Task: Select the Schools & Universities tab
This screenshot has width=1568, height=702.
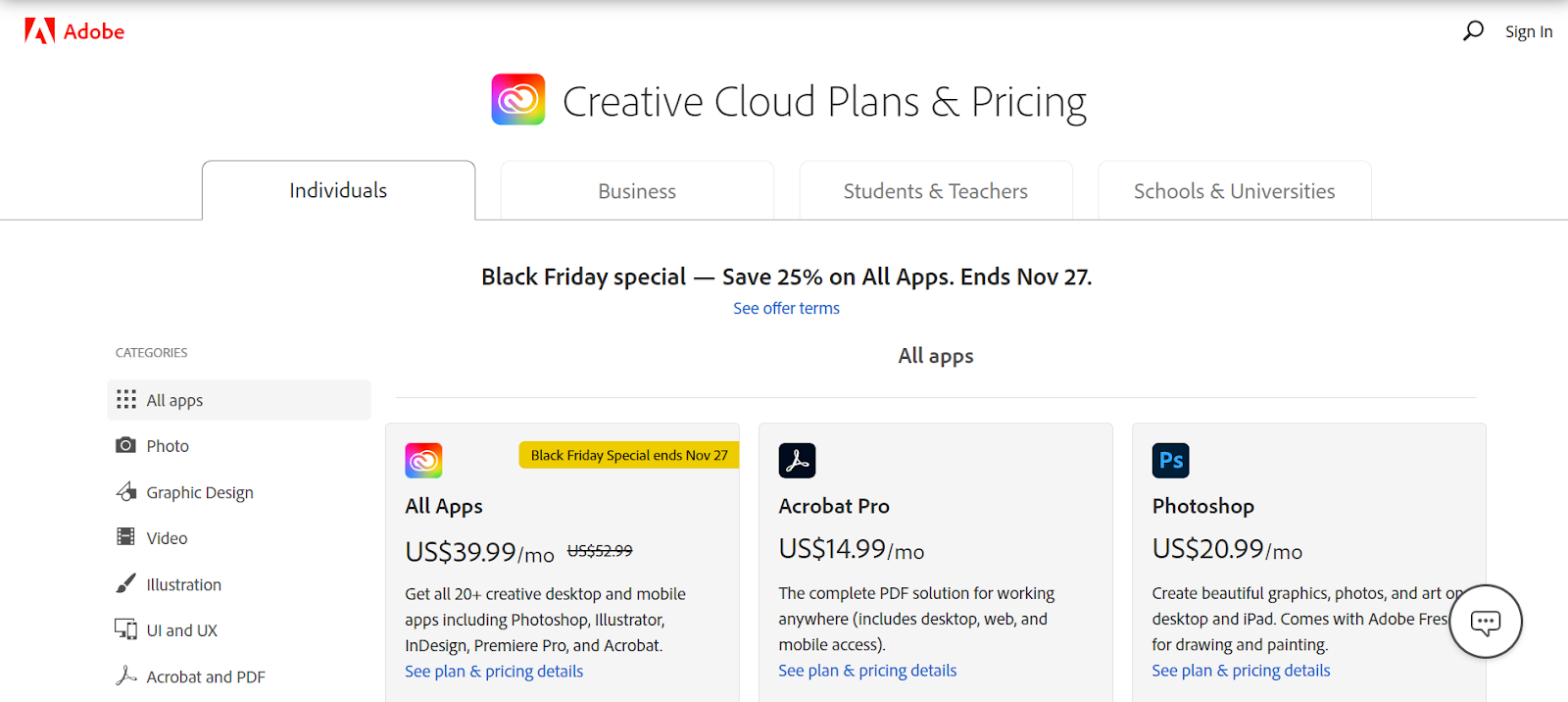Action: pos(1234,191)
